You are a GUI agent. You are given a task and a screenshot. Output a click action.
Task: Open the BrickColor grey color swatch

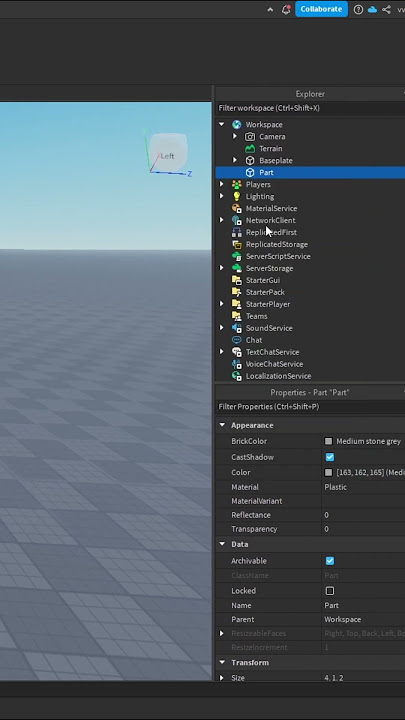click(328, 441)
